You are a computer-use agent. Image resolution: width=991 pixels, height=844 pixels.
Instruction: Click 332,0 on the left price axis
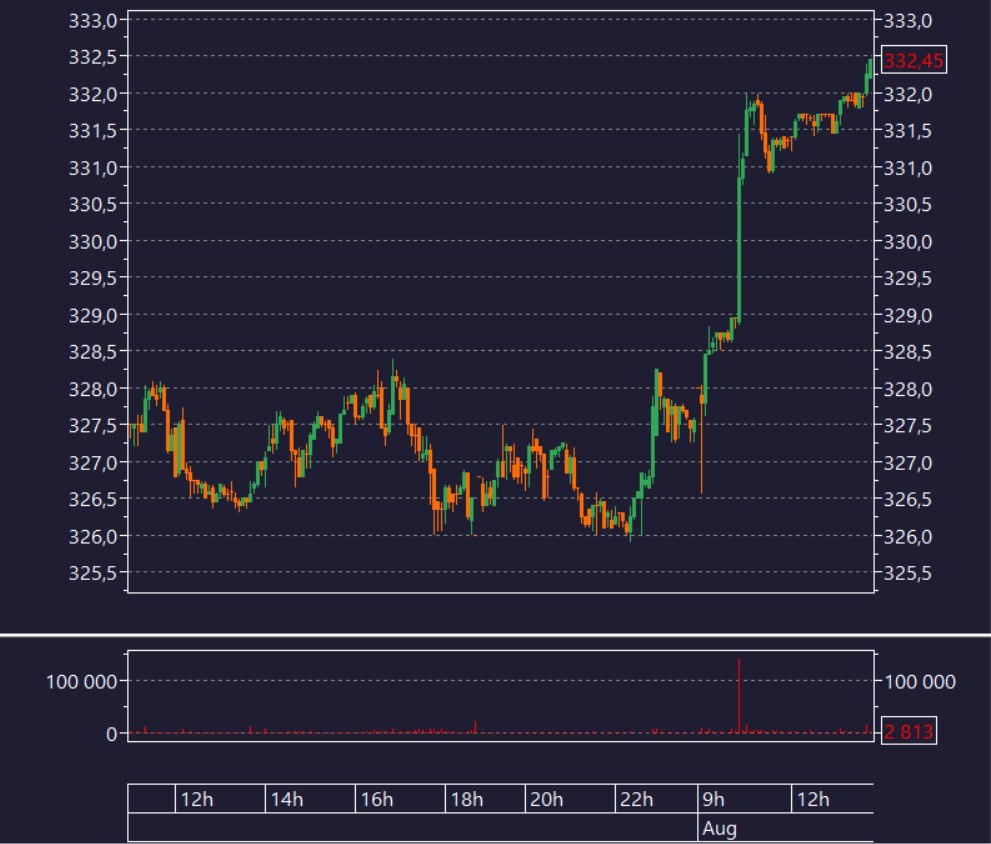click(93, 94)
